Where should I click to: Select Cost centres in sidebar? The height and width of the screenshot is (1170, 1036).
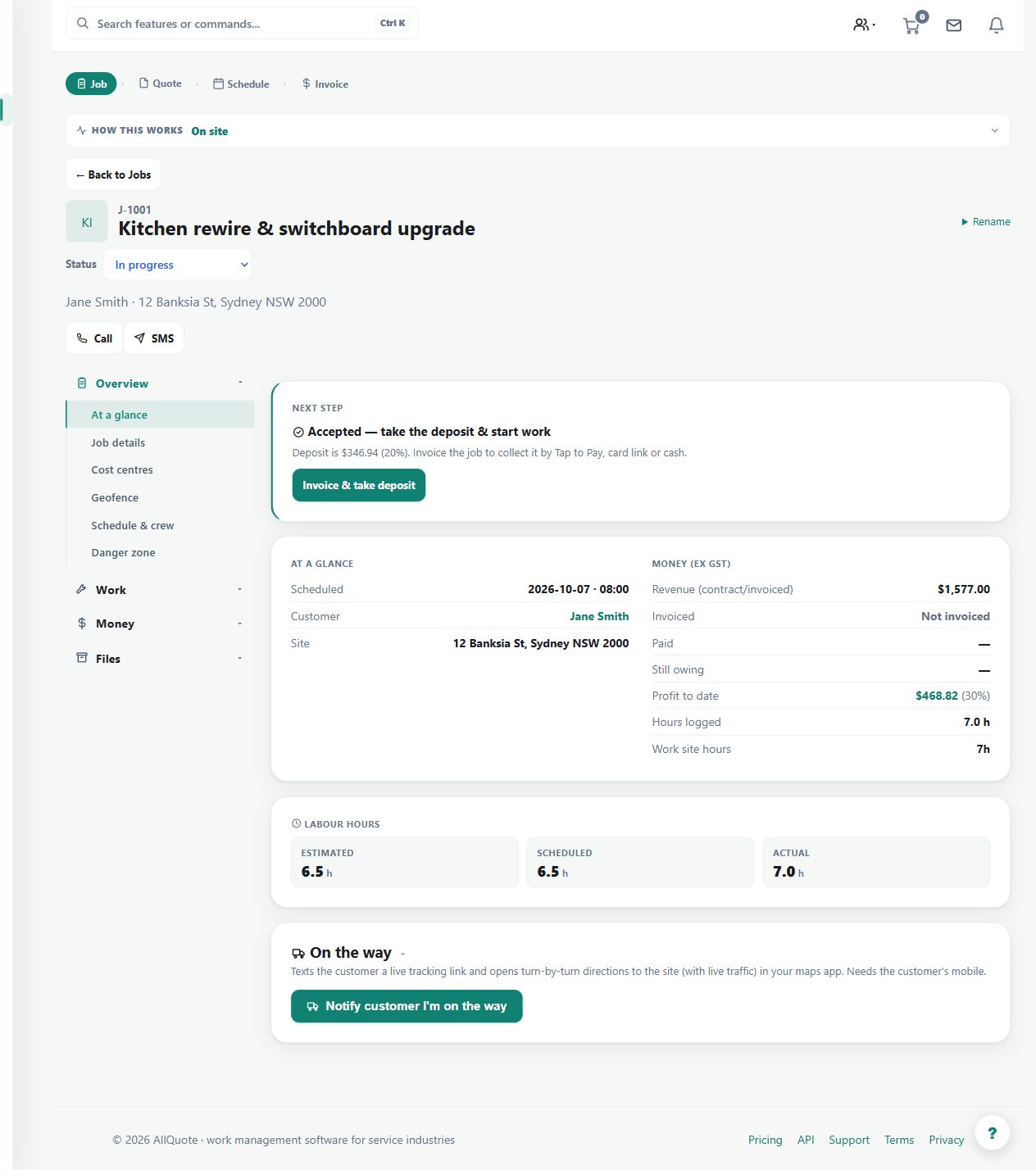[160, 469]
